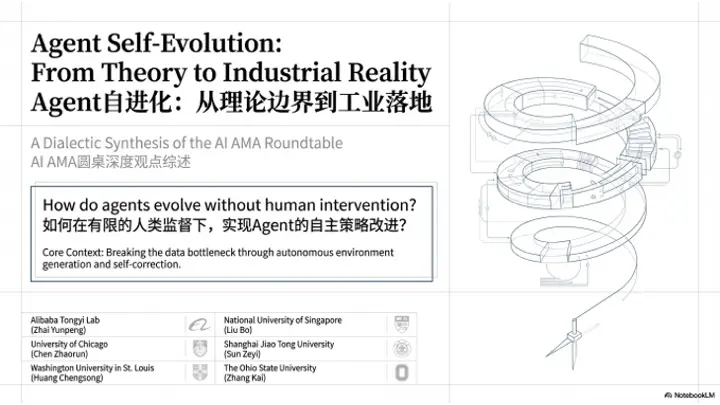Image resolution: width=720 pixels, height=405 pixels.
Task: Click the University of Chicago crest
Action: [199, 349]
